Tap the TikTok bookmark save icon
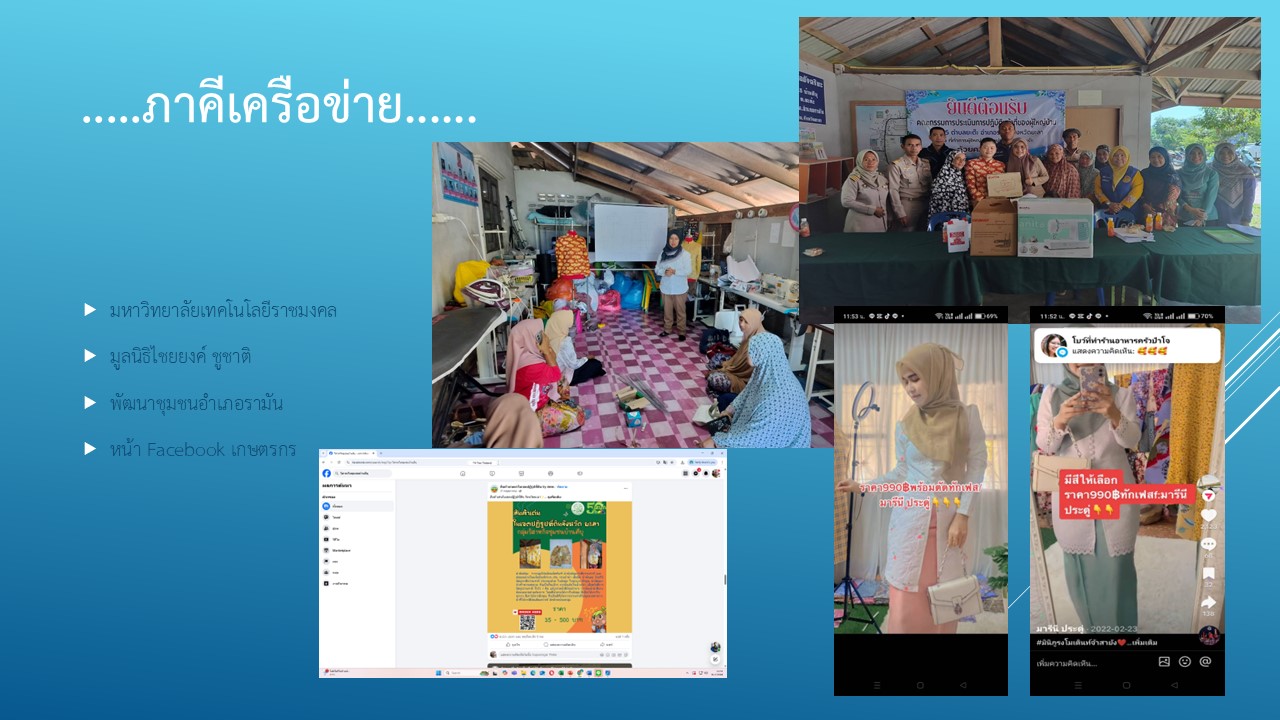1280x720 pixels. click(1209, 574)
